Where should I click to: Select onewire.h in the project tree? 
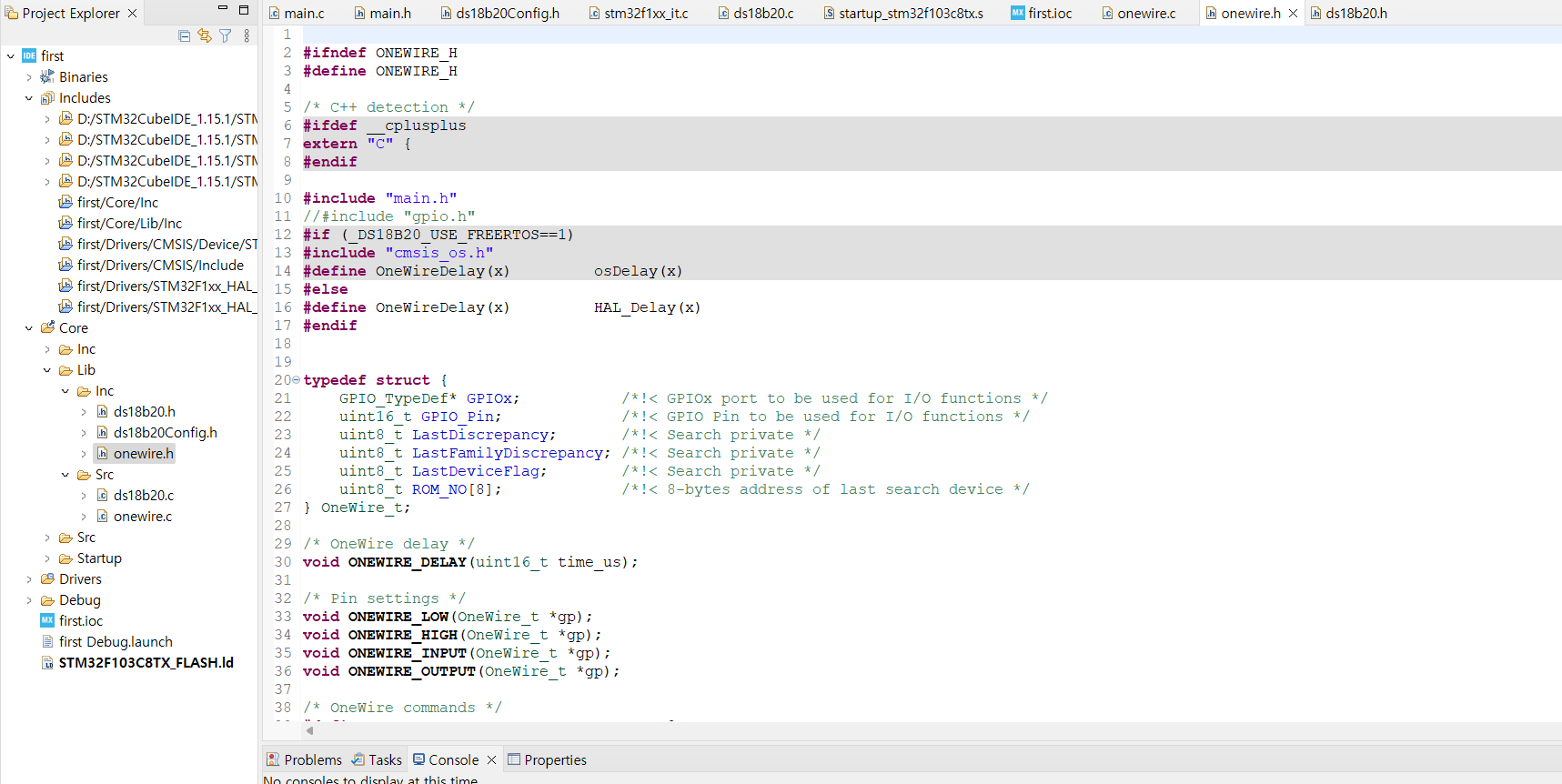144,454
